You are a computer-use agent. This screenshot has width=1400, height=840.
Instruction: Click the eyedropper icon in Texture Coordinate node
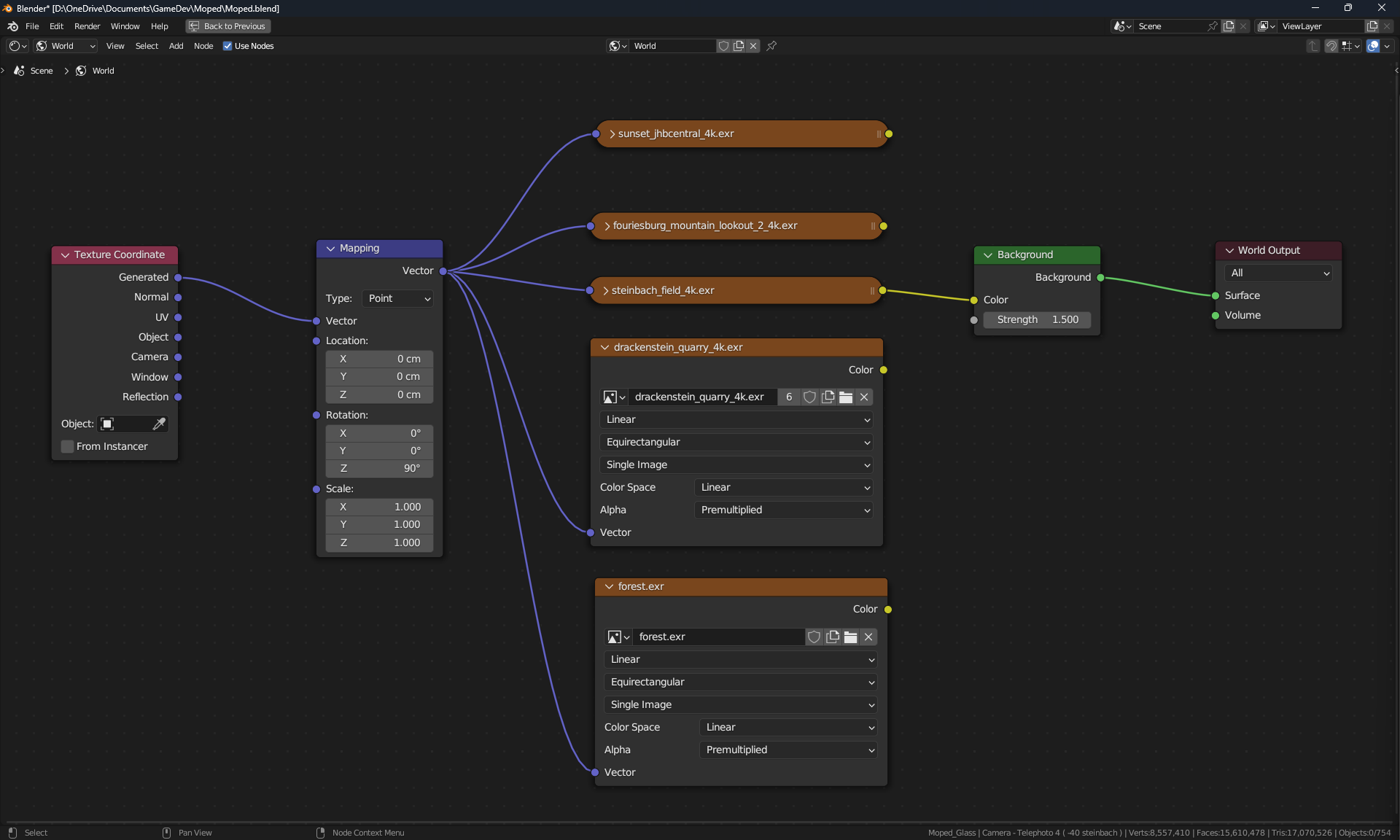tap(159, 424)
